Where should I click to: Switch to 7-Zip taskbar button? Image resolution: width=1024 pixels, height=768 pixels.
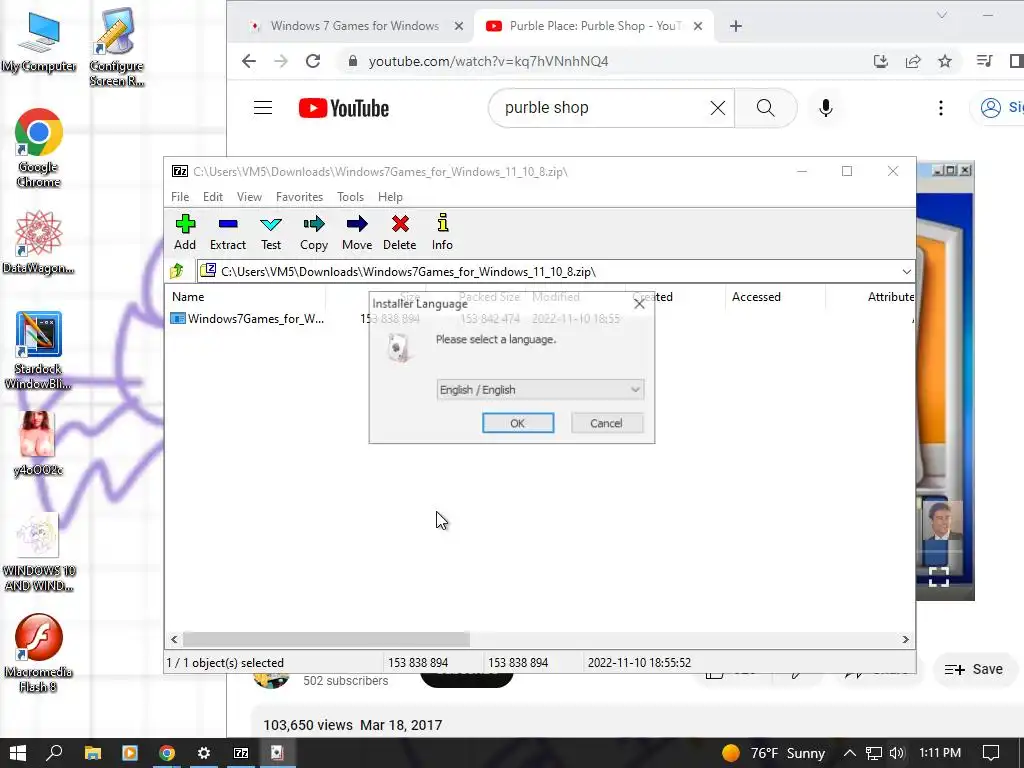pos(241,753)
